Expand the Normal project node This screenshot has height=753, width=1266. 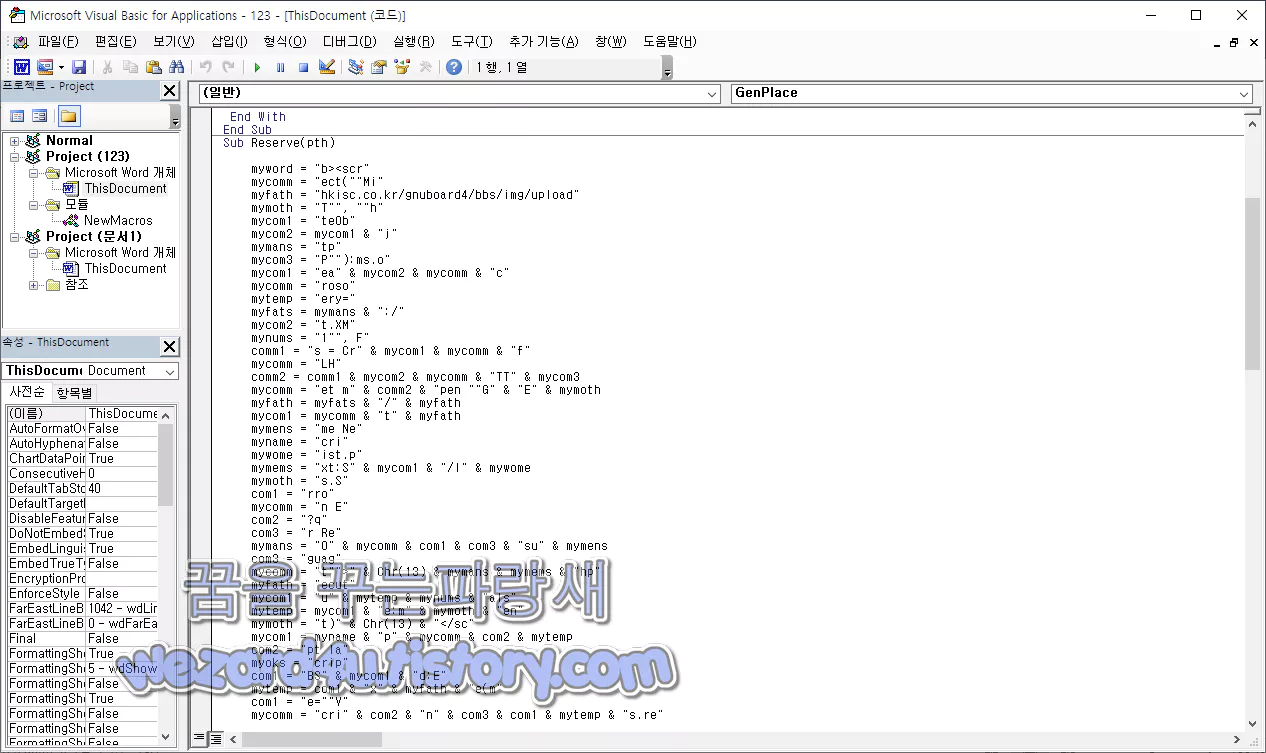pos(15,141)
